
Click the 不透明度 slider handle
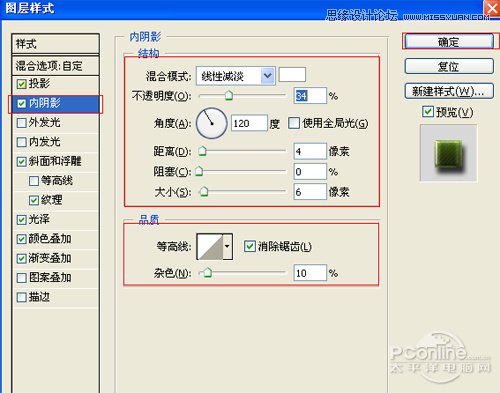[229, 96]
